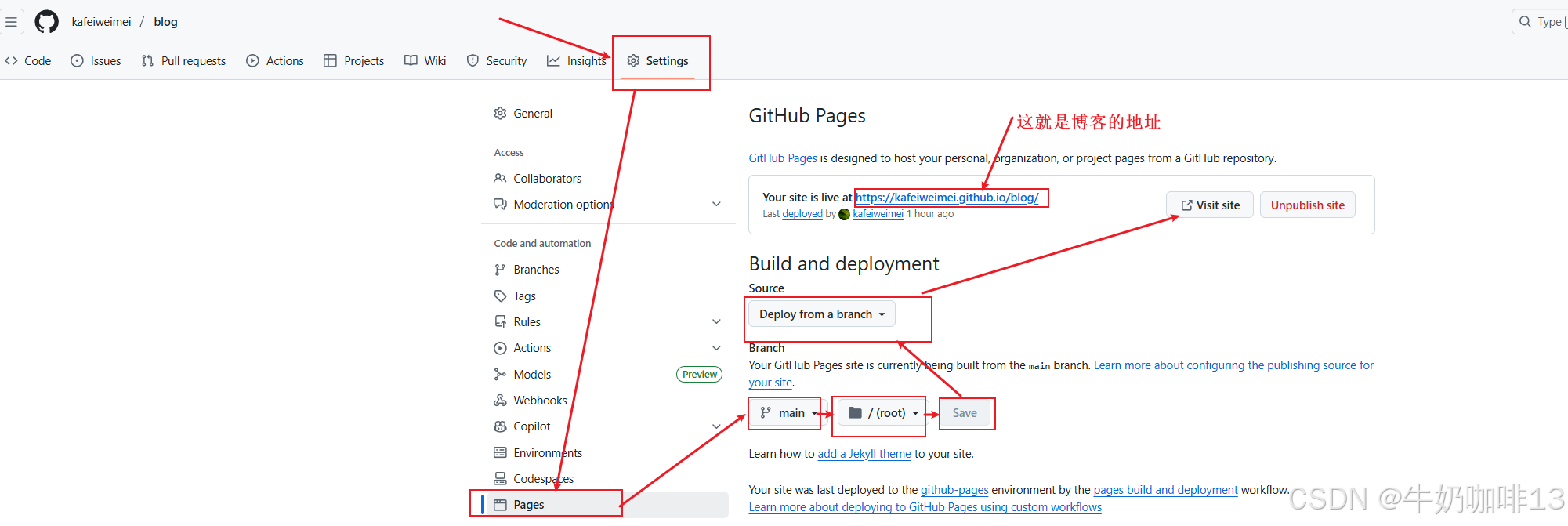
Task: Open the Security tab
Action: tap(497, 61)
